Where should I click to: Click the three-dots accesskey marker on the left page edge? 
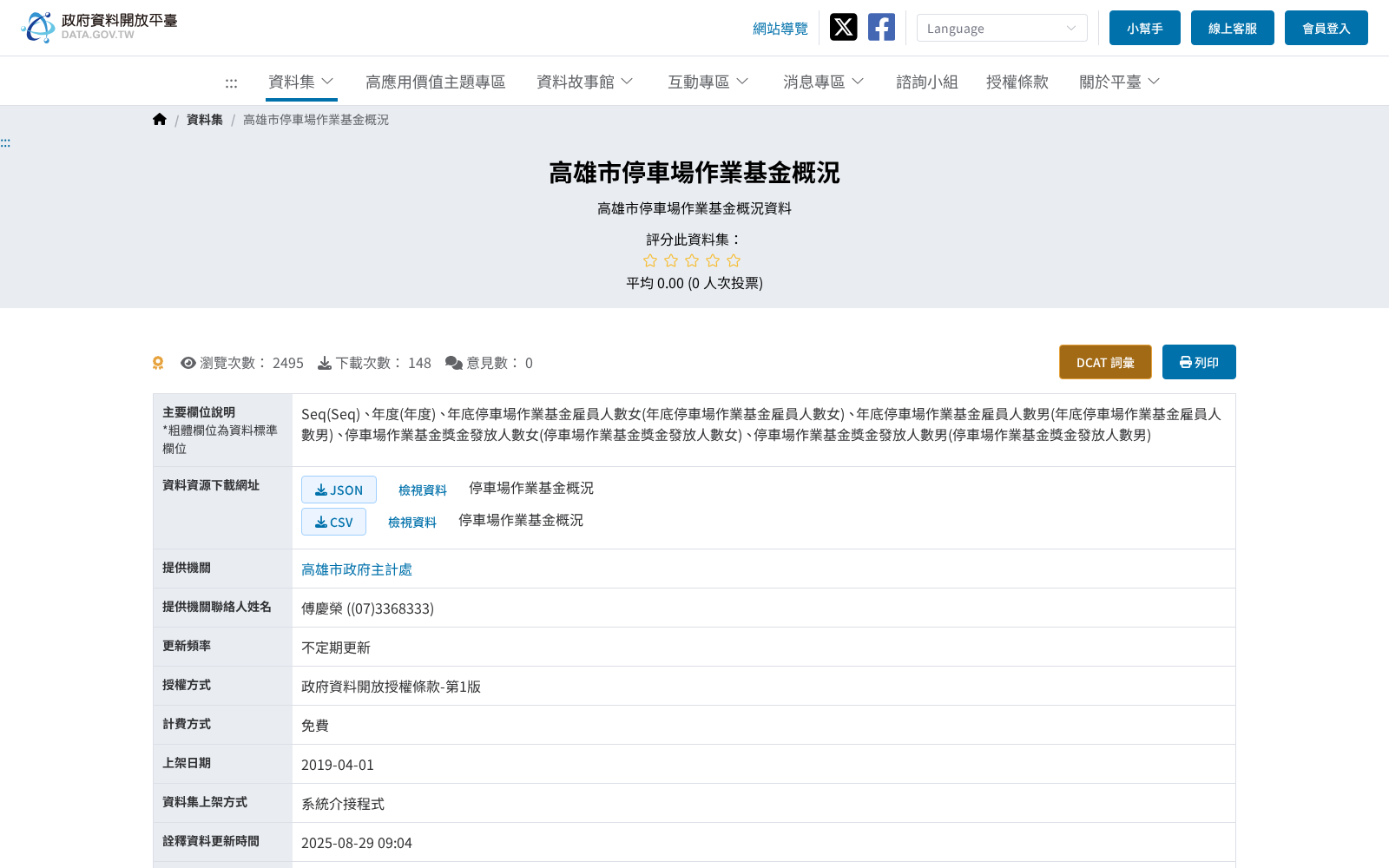[5, 142]
